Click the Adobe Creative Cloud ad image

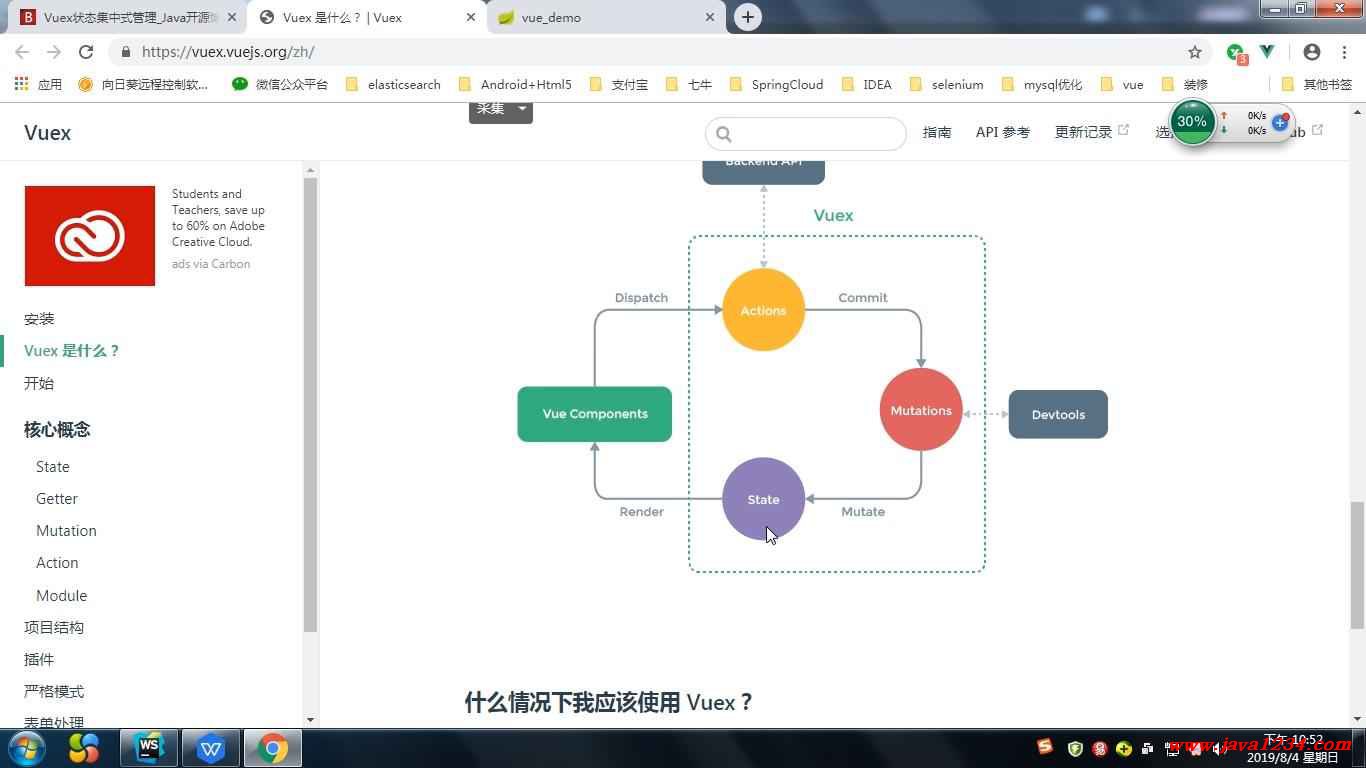pyautogui.click(x=90, y=236)
